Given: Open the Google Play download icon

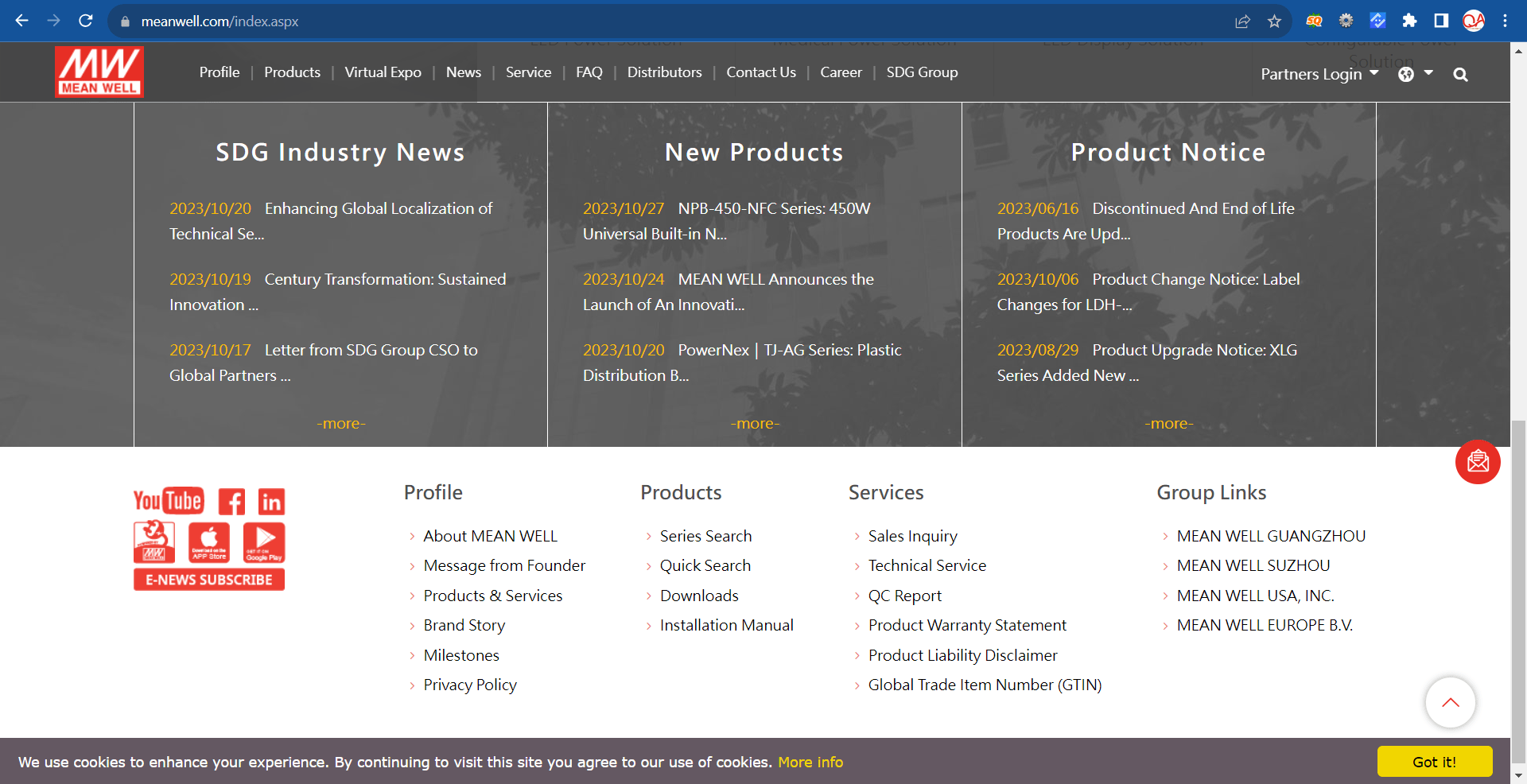Looking at the screenshot, I should [264, 542].
